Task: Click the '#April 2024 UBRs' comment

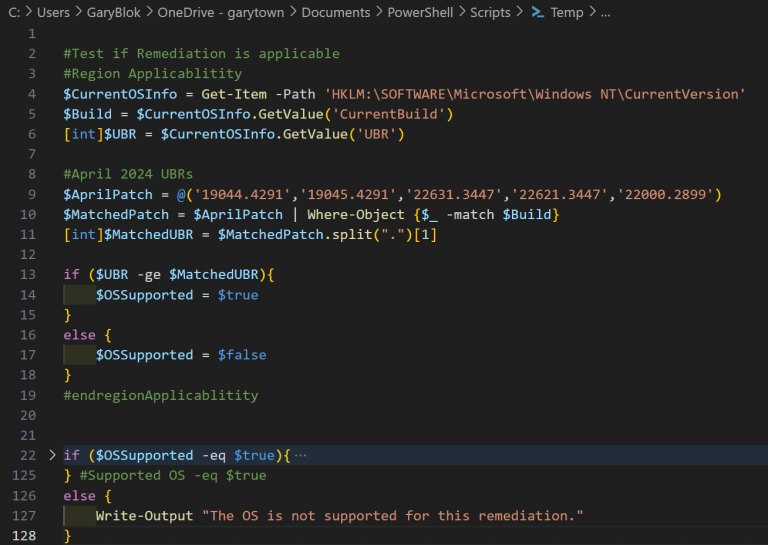Action: pyautogui.click(x=128, y=174)
